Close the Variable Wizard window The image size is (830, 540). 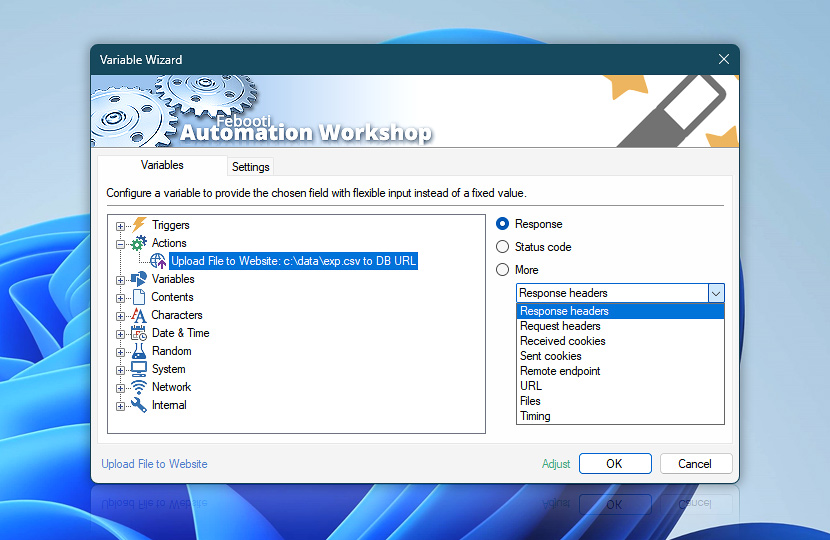click(724, 59)
